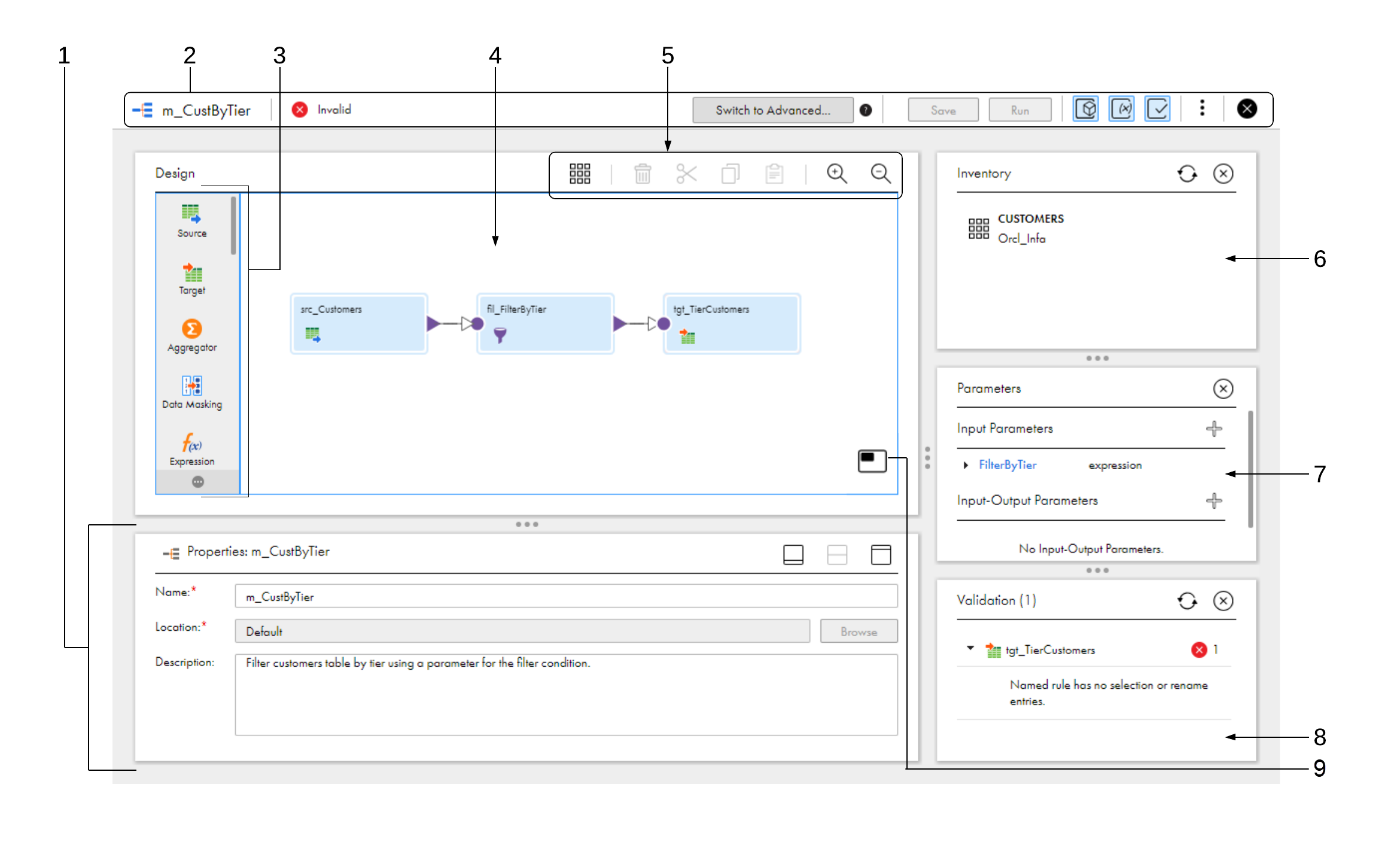Click the Parameters panel scrollbar
The width and height of the screenshot is (1400, 845).
pyautogui.click(x=1250, y=469)
